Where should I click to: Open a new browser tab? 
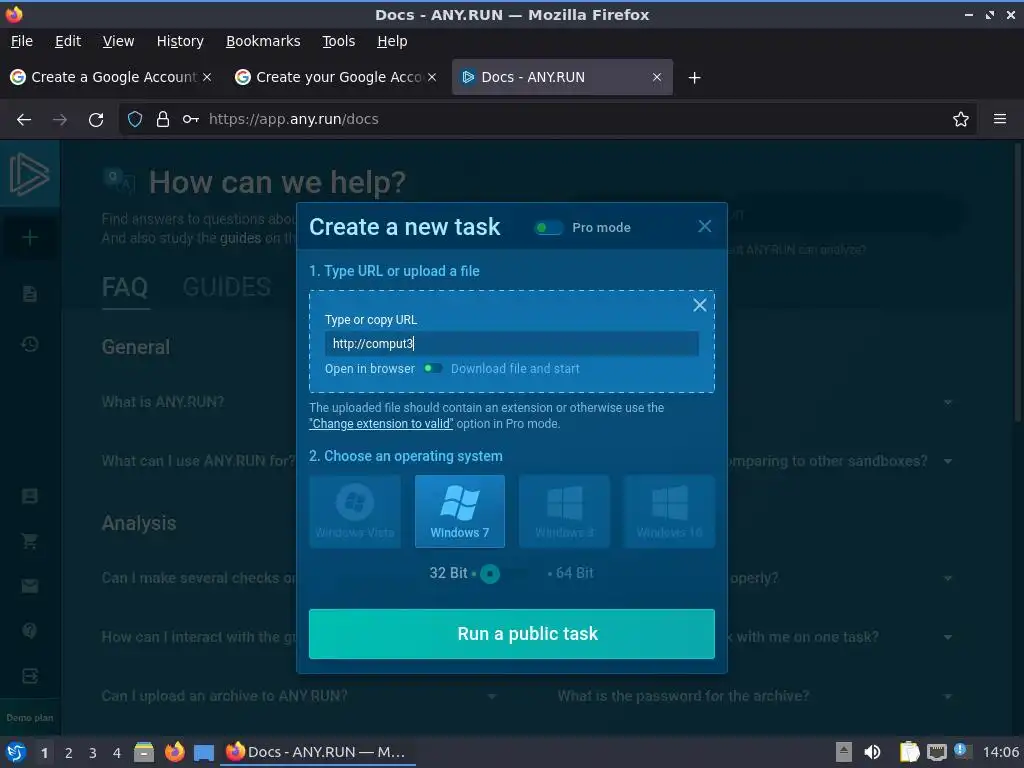pos(694,78)
